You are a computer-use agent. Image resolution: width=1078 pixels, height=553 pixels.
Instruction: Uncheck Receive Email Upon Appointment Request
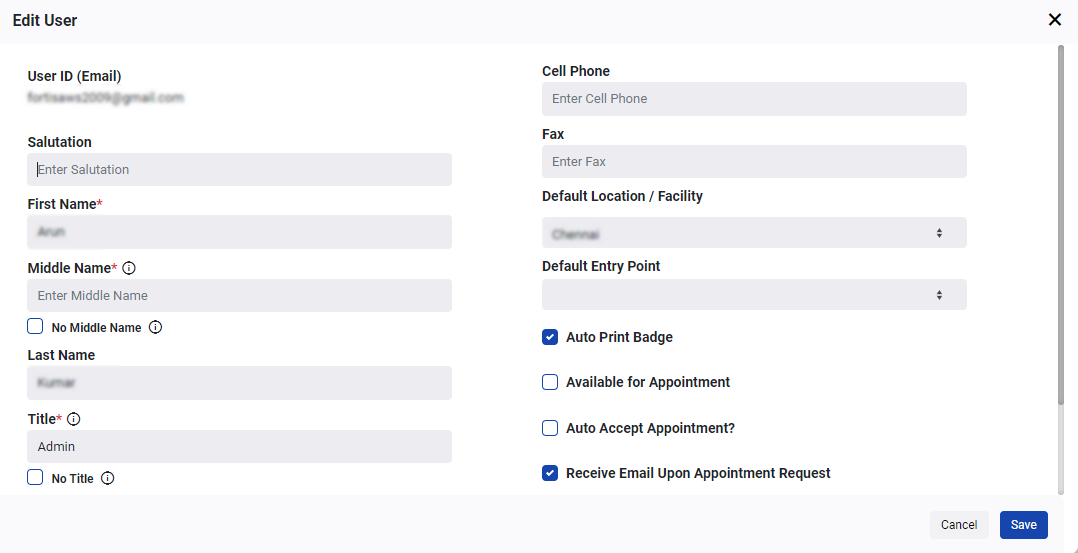(x=550, y=473)
